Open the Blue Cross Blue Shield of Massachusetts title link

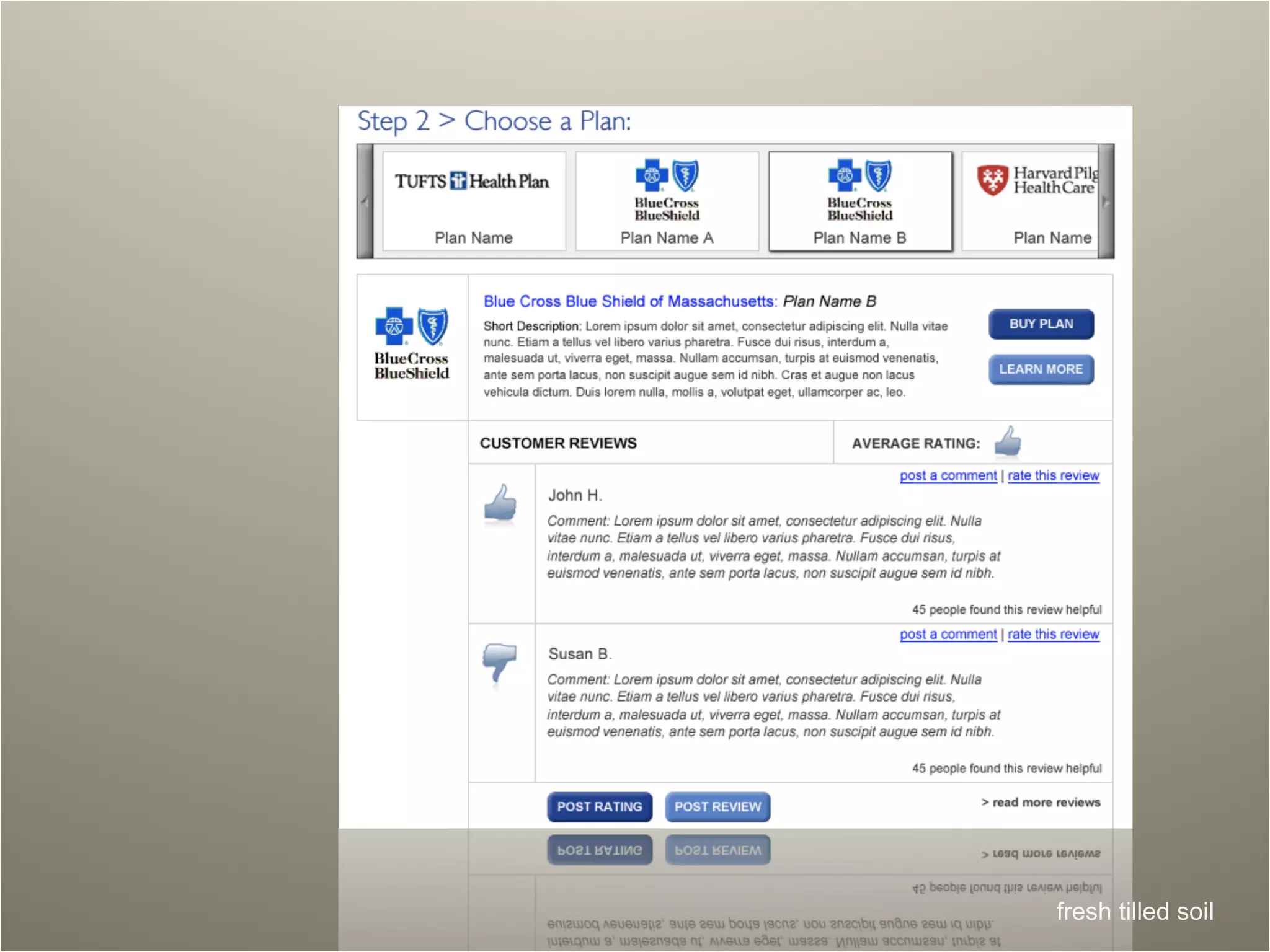click(629, 302)
